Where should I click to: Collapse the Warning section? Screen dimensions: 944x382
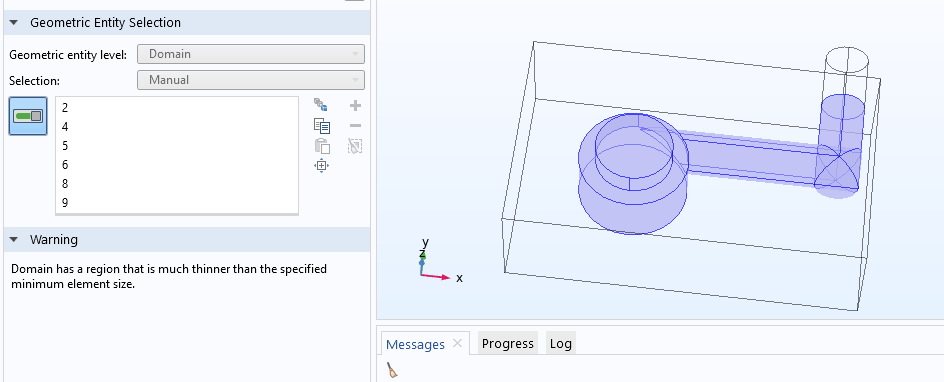coord(13,240)
